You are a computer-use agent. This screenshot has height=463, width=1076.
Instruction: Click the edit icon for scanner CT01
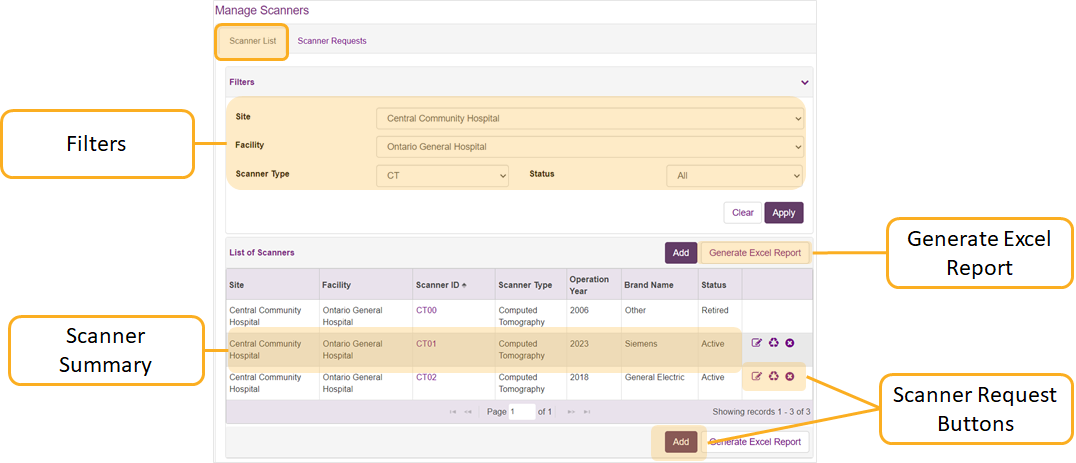tap(757, 343)
